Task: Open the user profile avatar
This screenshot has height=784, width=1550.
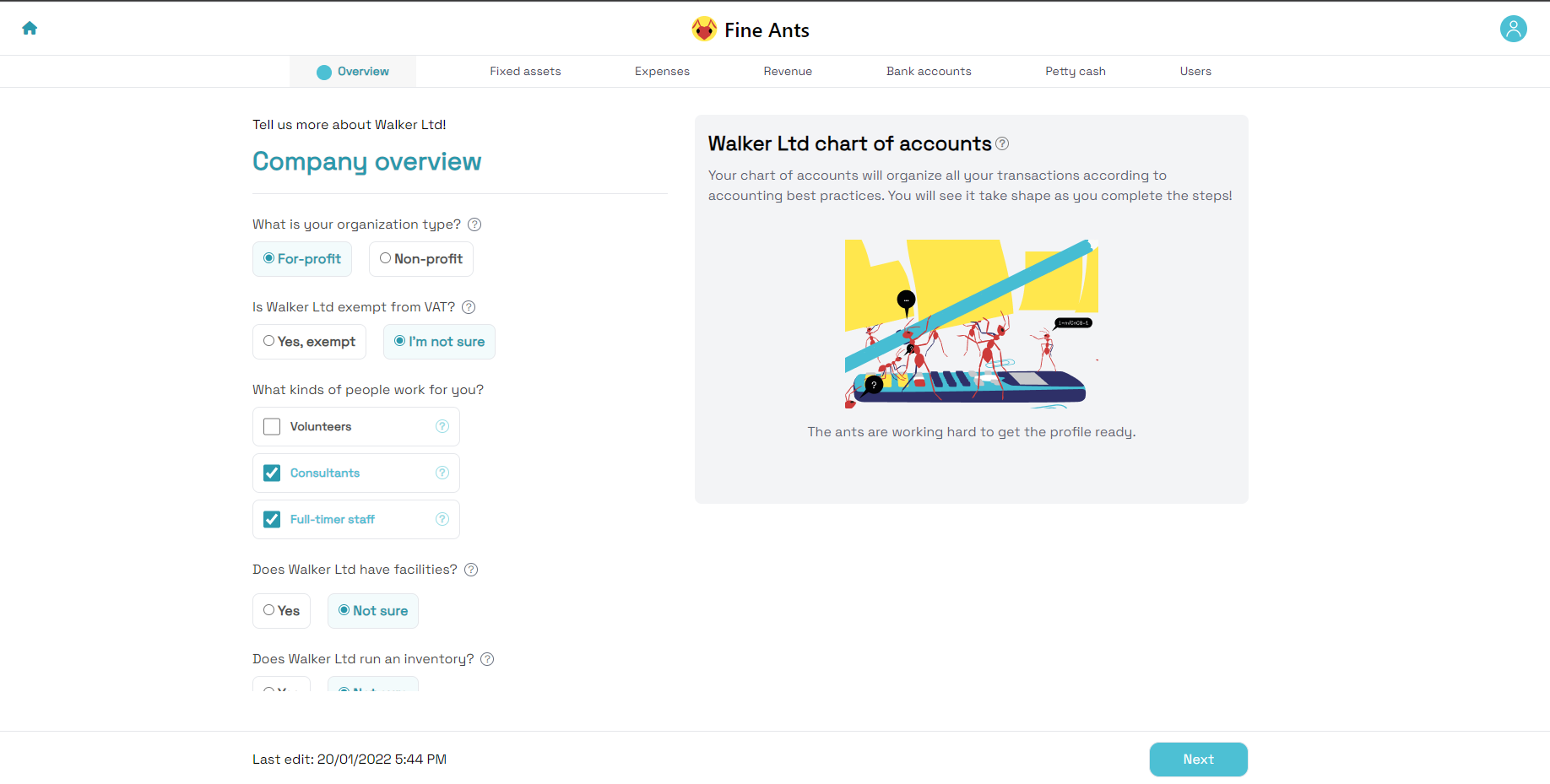Action: [1513, 29]
